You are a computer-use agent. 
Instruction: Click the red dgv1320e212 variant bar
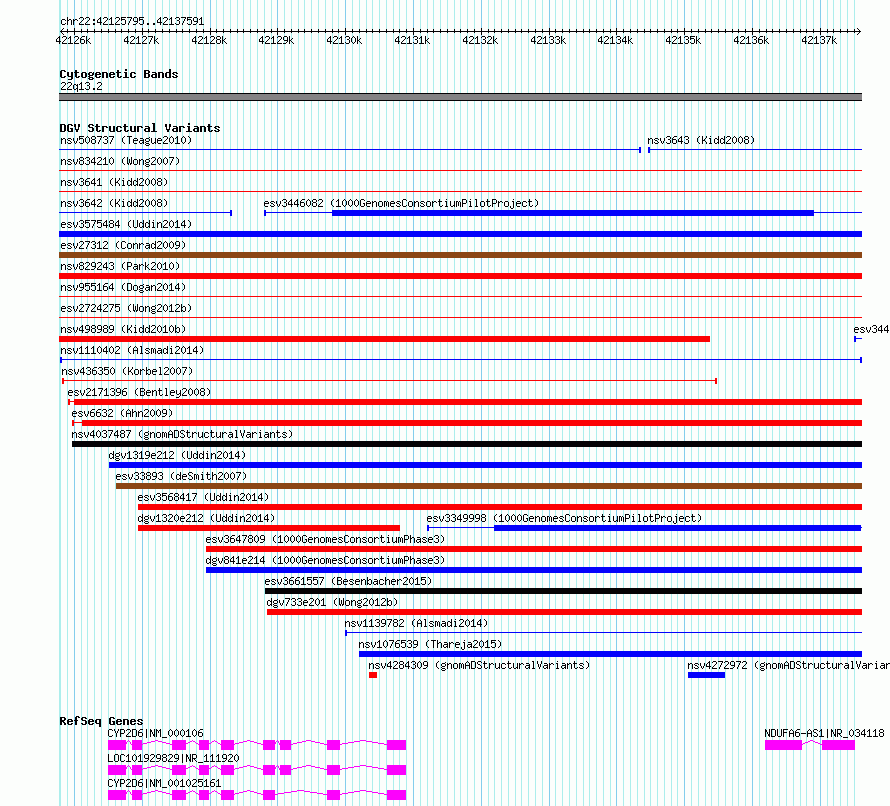(269, 528)
